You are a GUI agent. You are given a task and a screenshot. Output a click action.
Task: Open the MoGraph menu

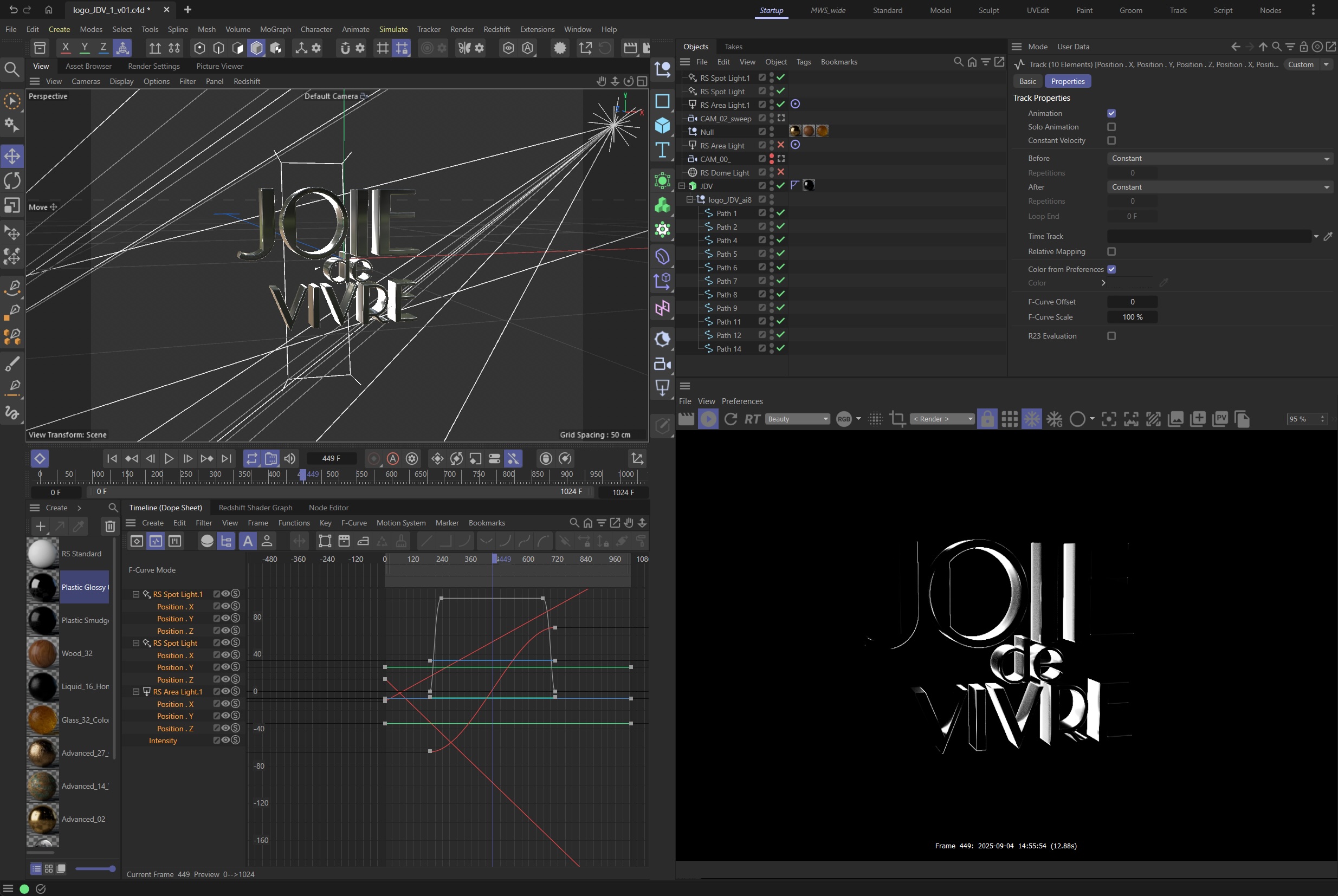(x=275, y=29)
